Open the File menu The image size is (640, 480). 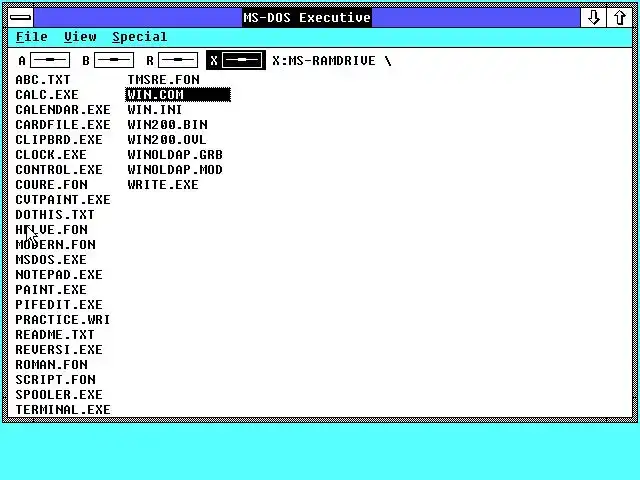pyautogui.click(x=31, y=37)
